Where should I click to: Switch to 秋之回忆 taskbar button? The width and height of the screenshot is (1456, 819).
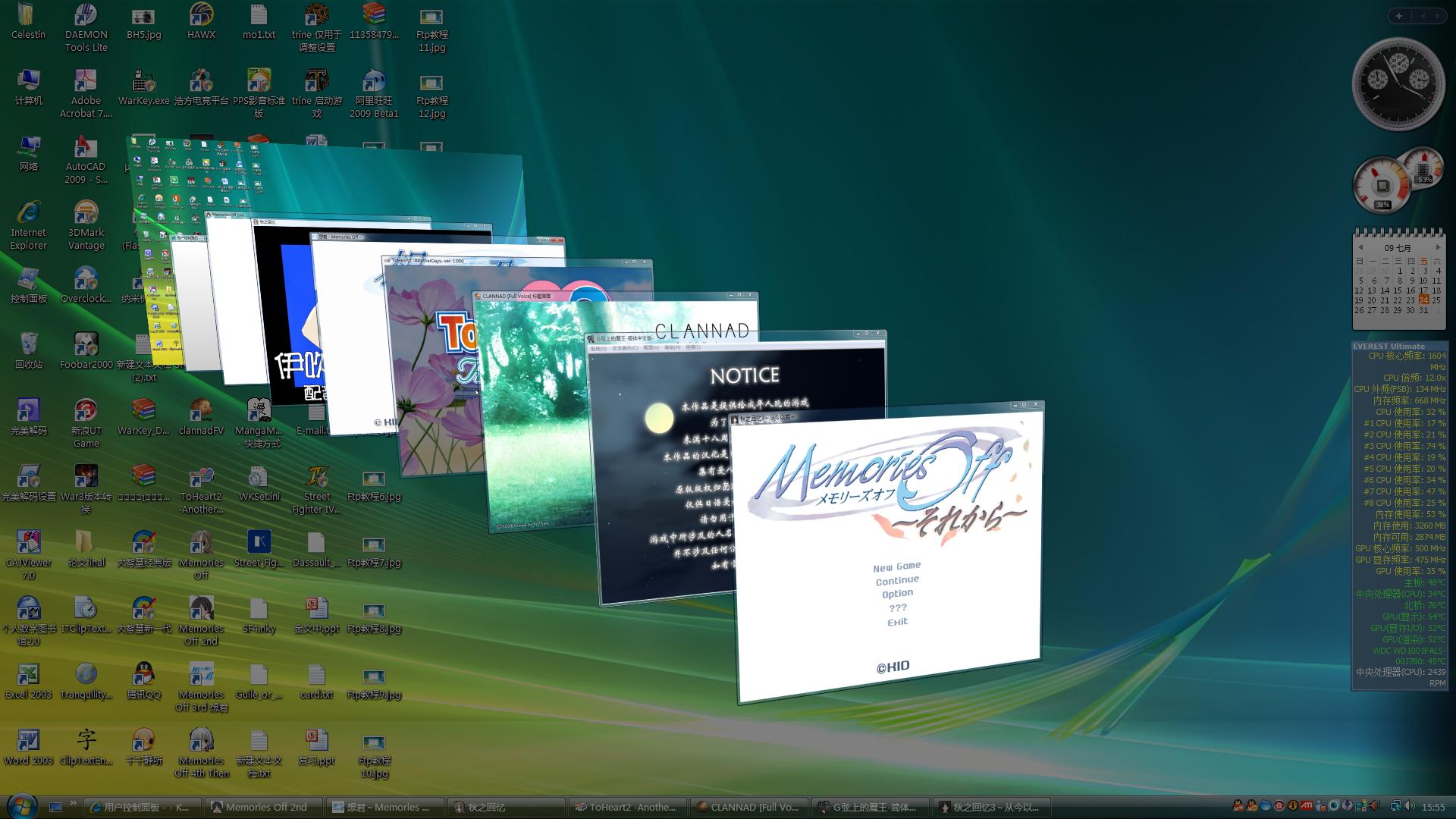coord(507,808)
